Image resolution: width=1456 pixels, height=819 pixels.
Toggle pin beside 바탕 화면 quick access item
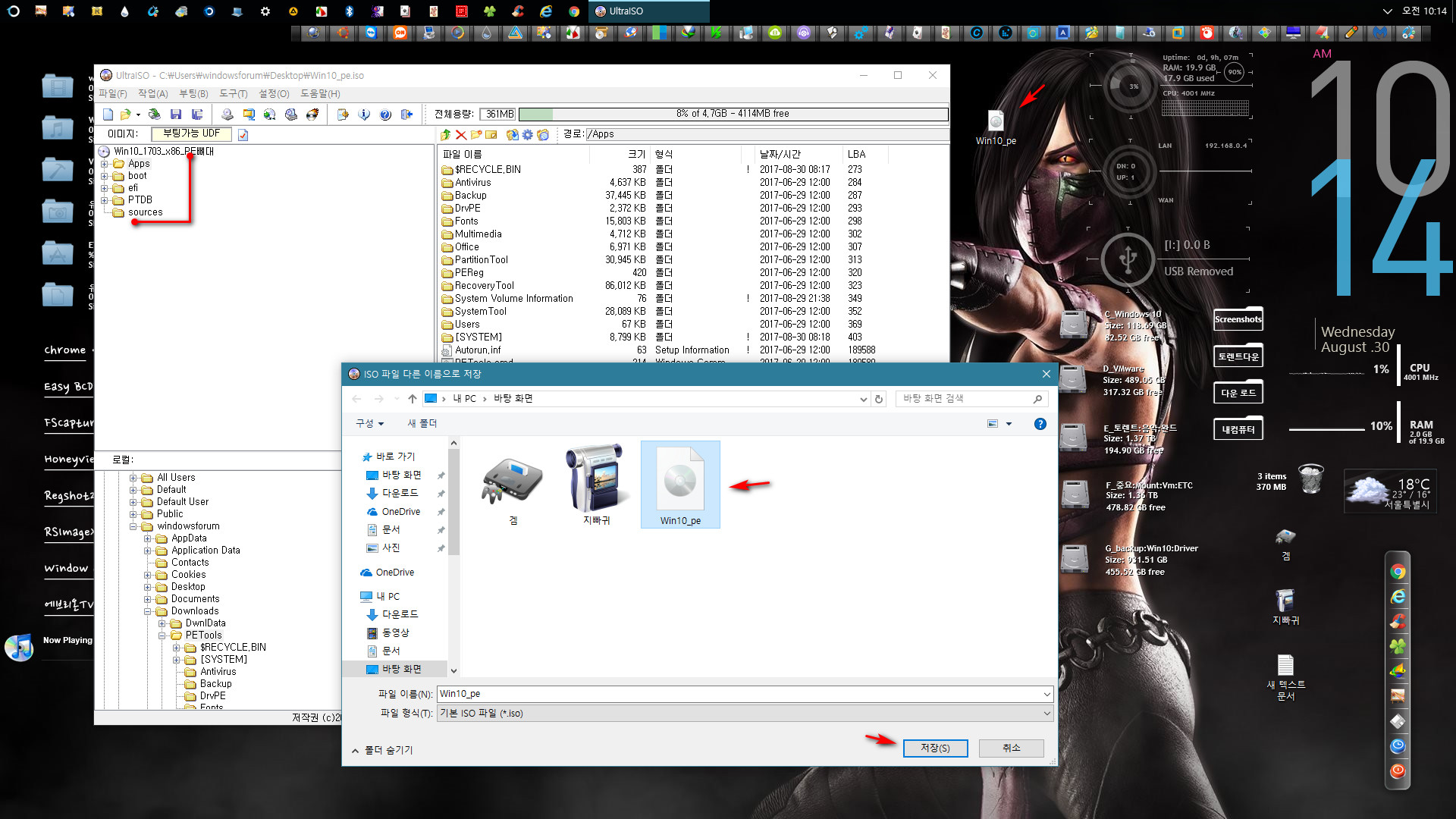[x=441, y=475]
